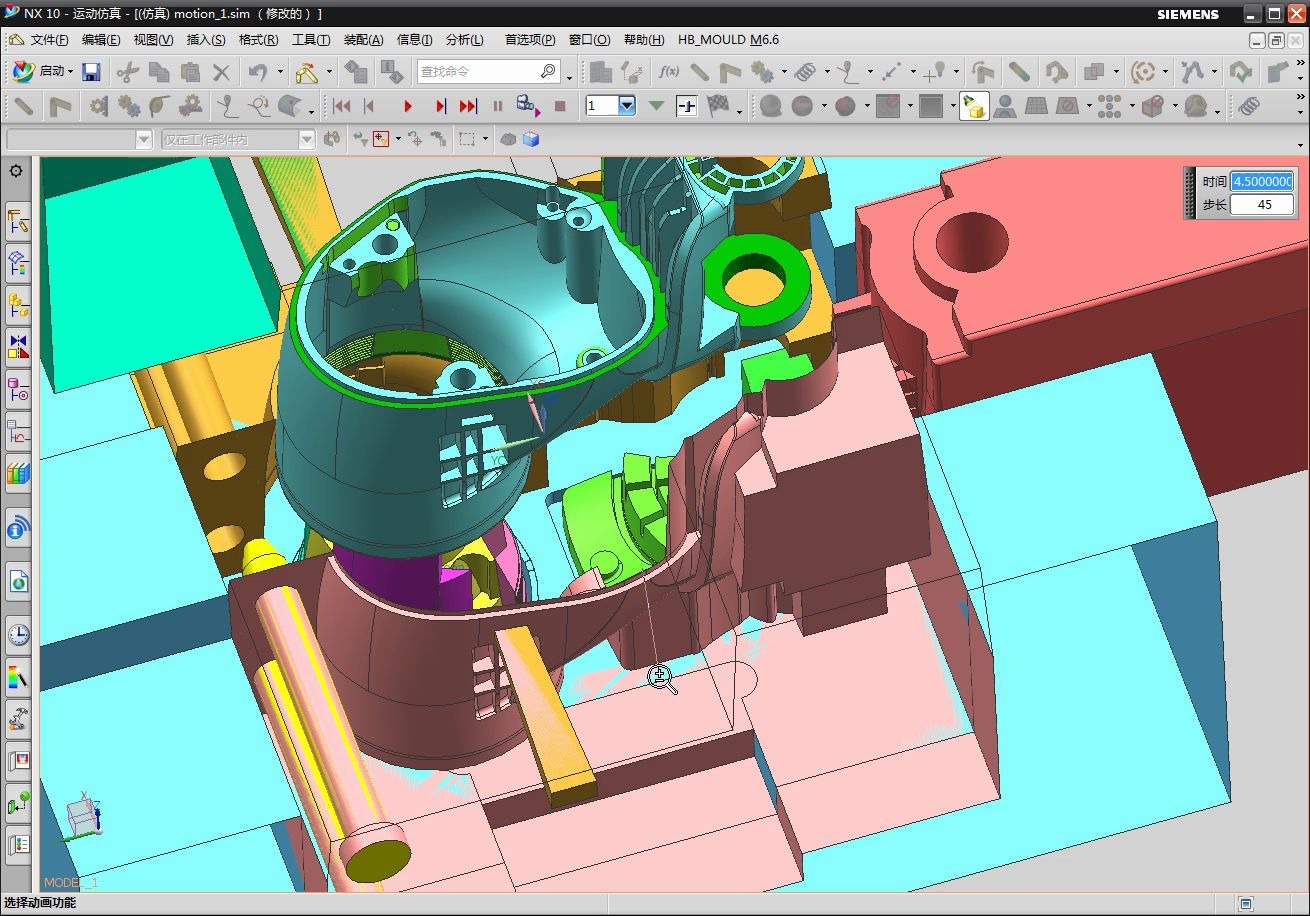This screenshot has width=1310, height=916.
Task: Jump to last animation step
Action: tap(468, 106)
